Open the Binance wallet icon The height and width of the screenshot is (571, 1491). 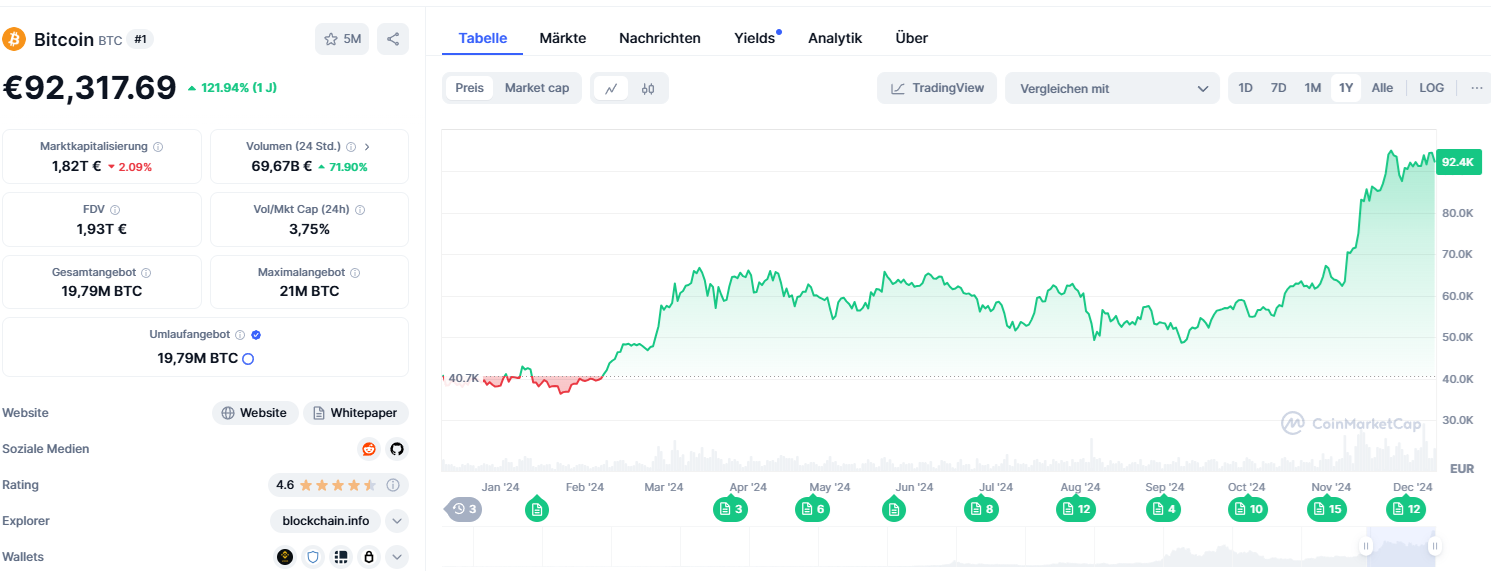coord(285,557)
